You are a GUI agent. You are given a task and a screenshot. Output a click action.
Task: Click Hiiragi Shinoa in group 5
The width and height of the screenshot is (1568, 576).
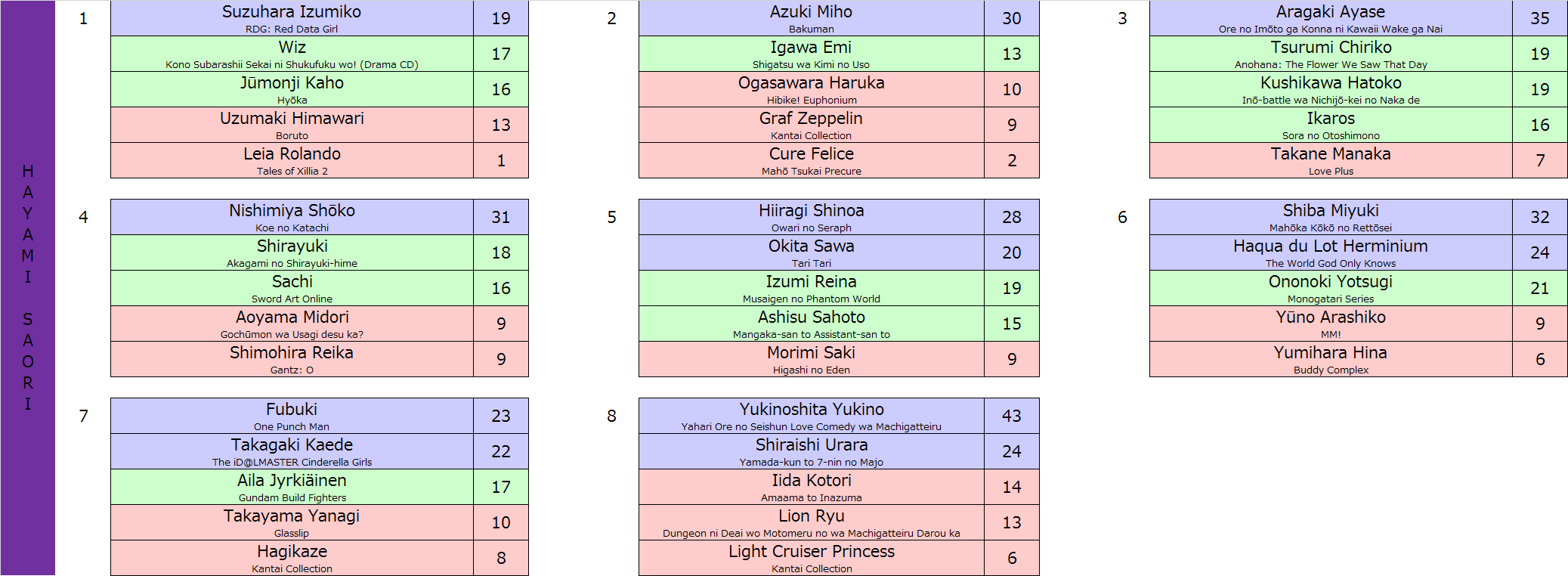point(811,217)
